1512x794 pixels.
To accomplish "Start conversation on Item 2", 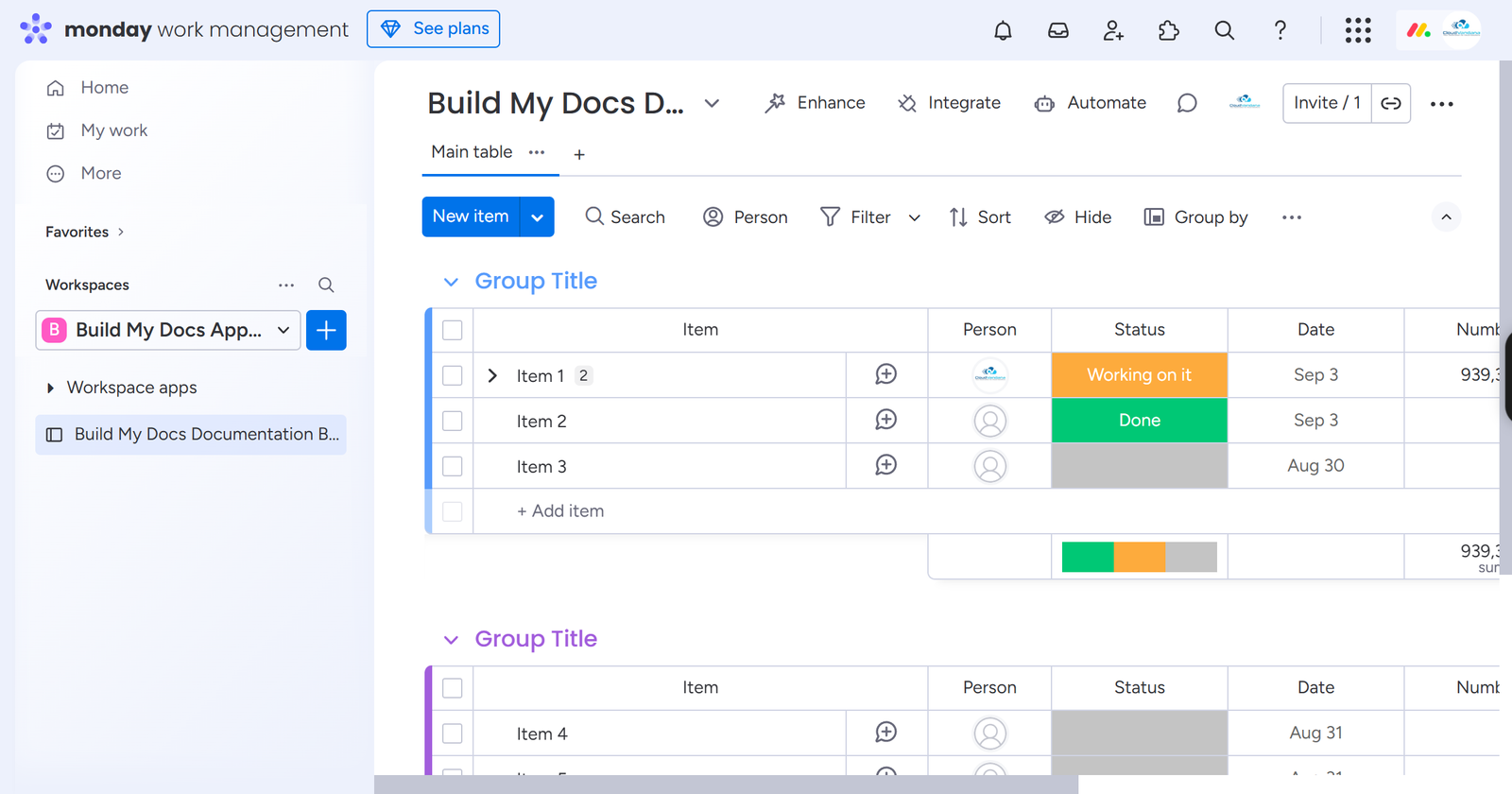I will (x=886, y=420).
